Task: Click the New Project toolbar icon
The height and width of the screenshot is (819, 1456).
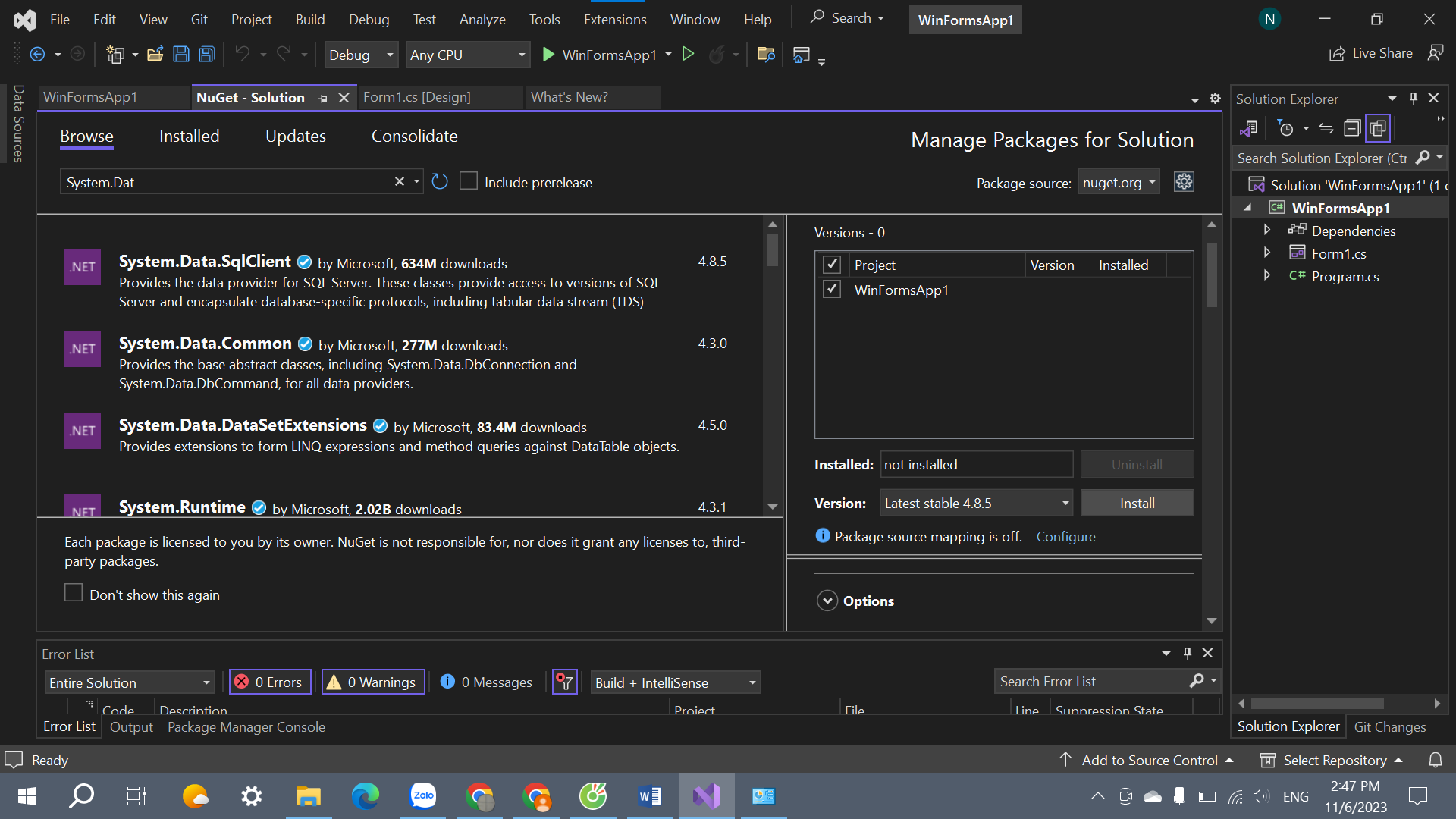Action: click(115, 55)
